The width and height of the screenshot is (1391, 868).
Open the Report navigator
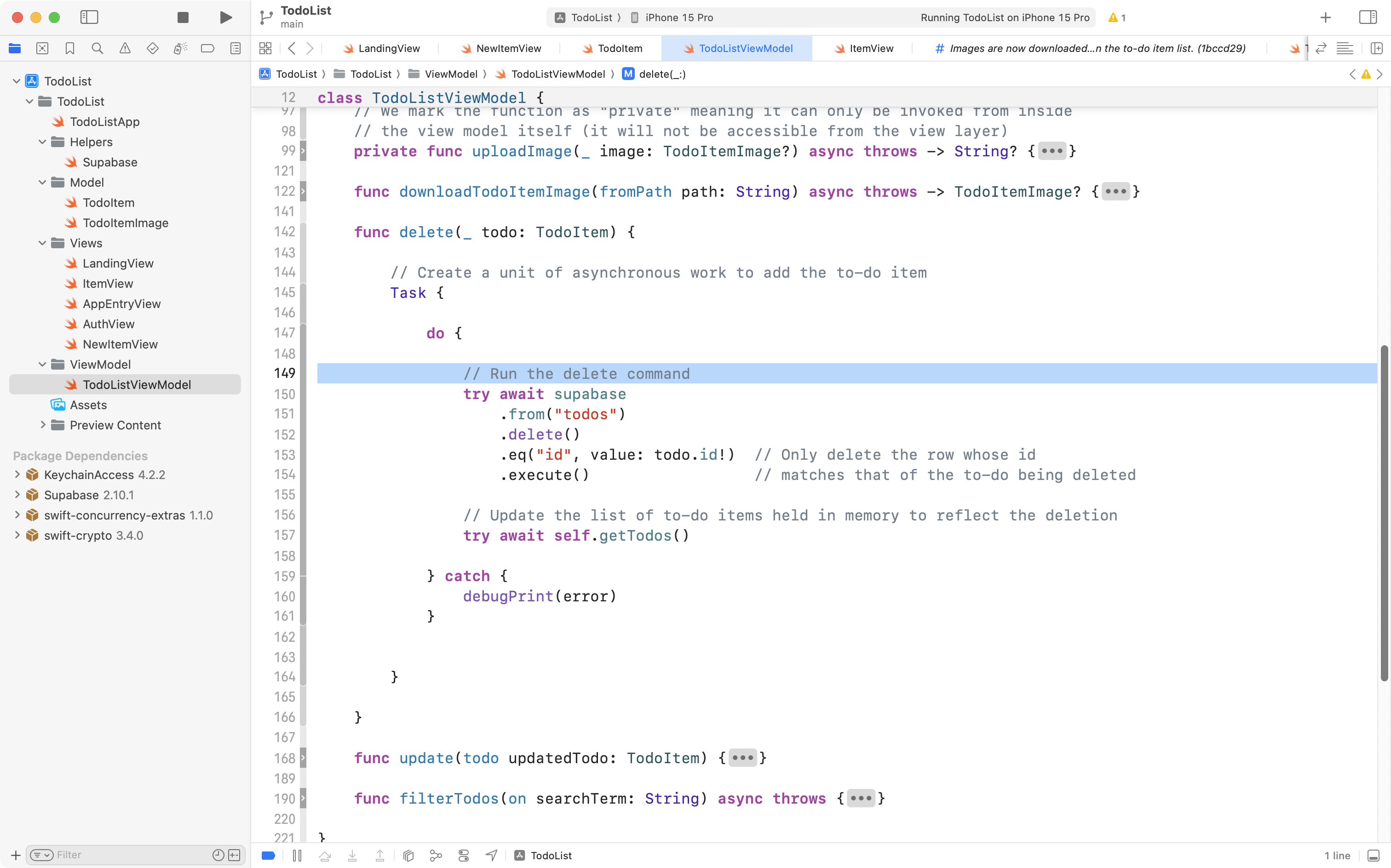click(236, 48)
